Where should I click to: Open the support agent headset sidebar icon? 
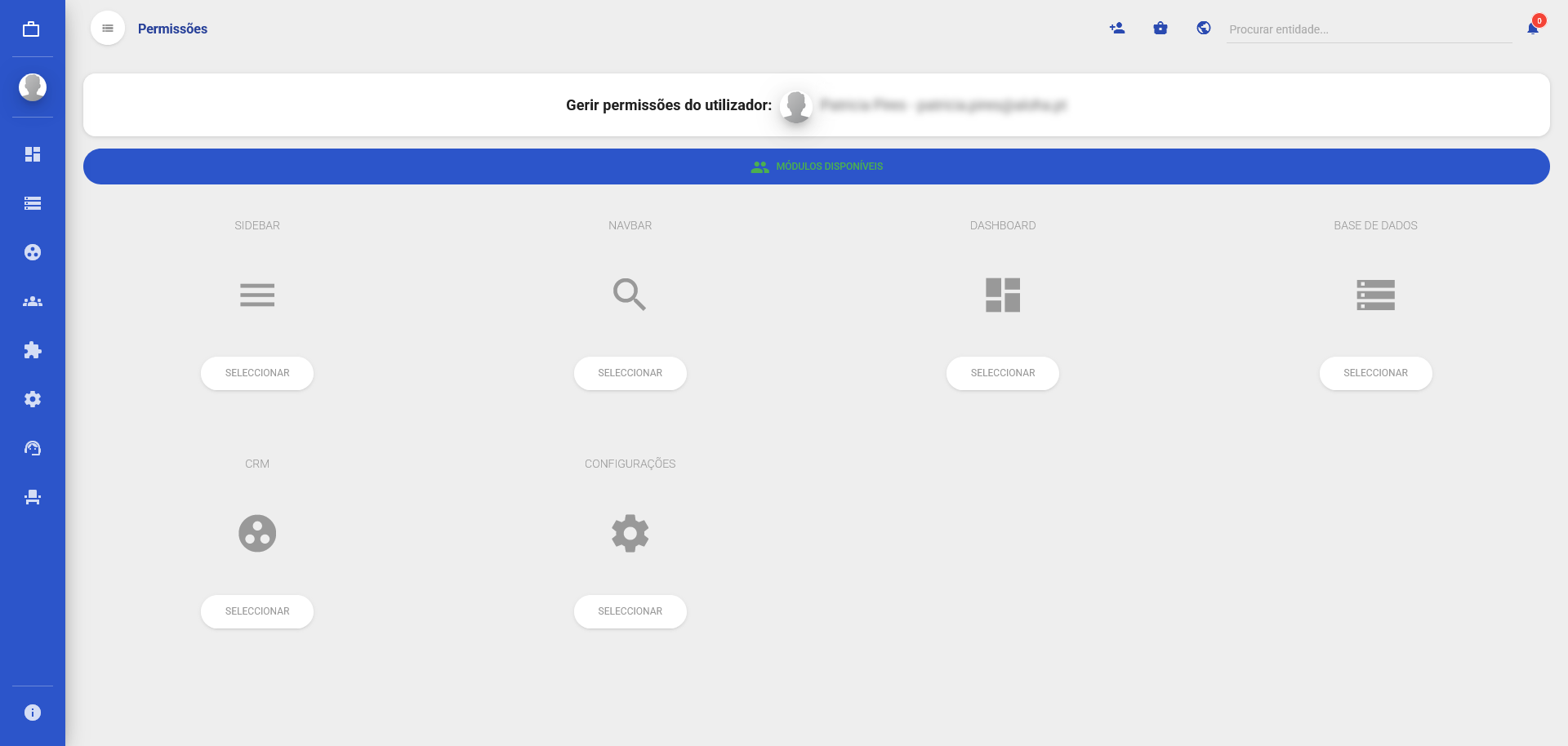coord(33,448)
